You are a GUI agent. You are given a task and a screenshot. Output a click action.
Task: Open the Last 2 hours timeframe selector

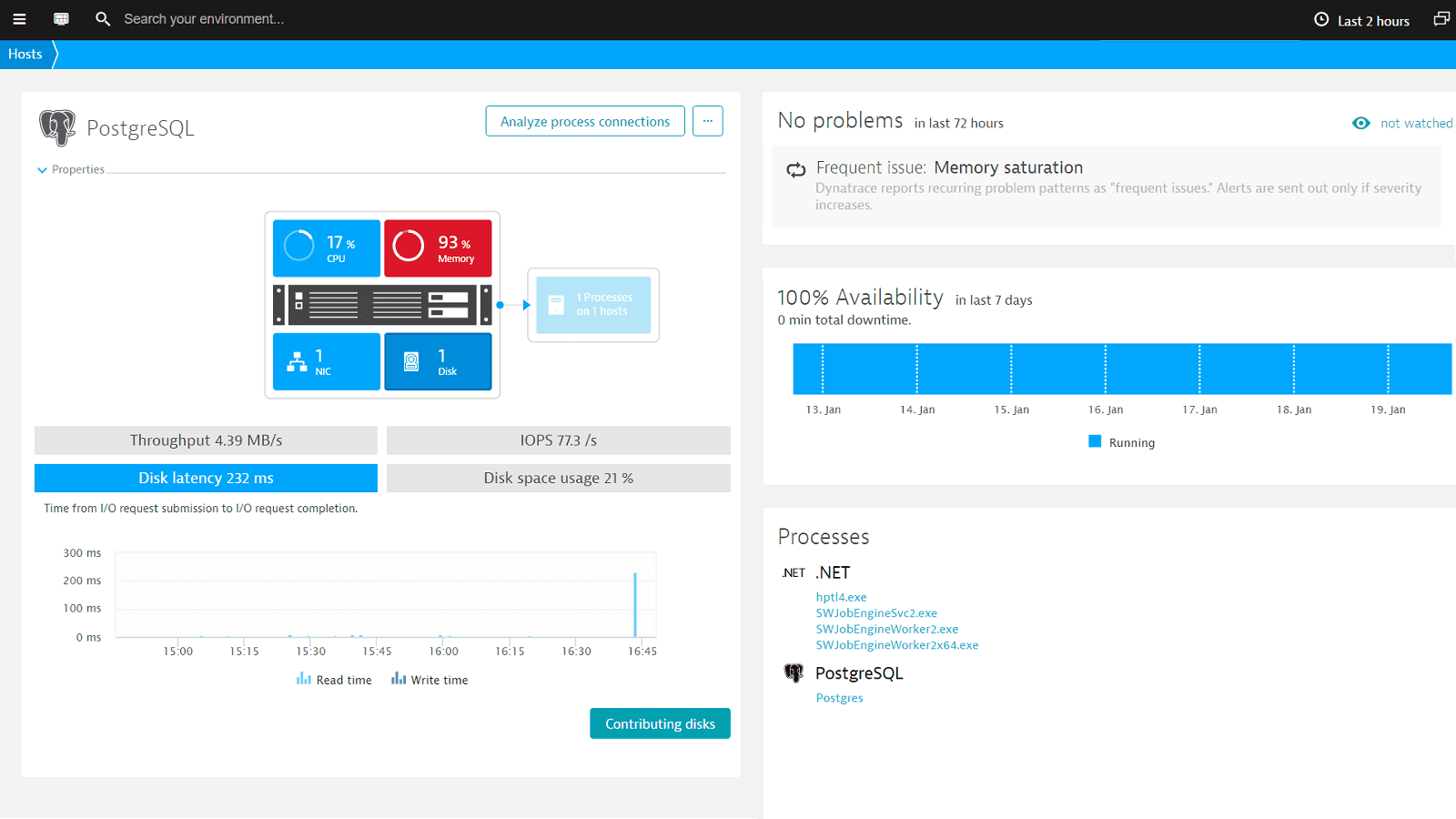(x=1361, y=20)
